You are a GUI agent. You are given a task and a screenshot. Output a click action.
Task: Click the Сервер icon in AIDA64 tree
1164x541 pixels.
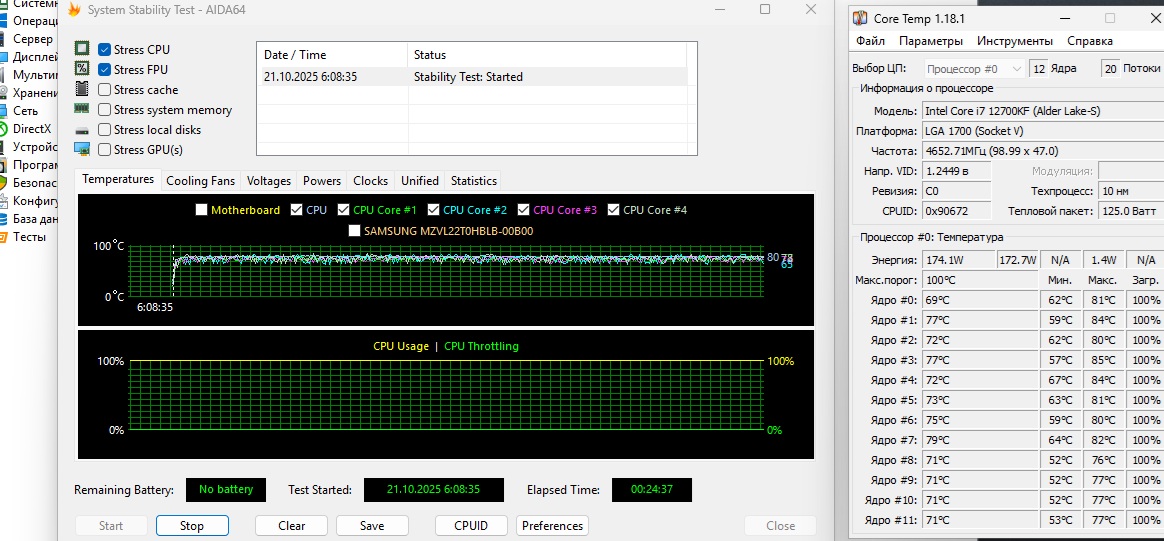pos(2,39)
